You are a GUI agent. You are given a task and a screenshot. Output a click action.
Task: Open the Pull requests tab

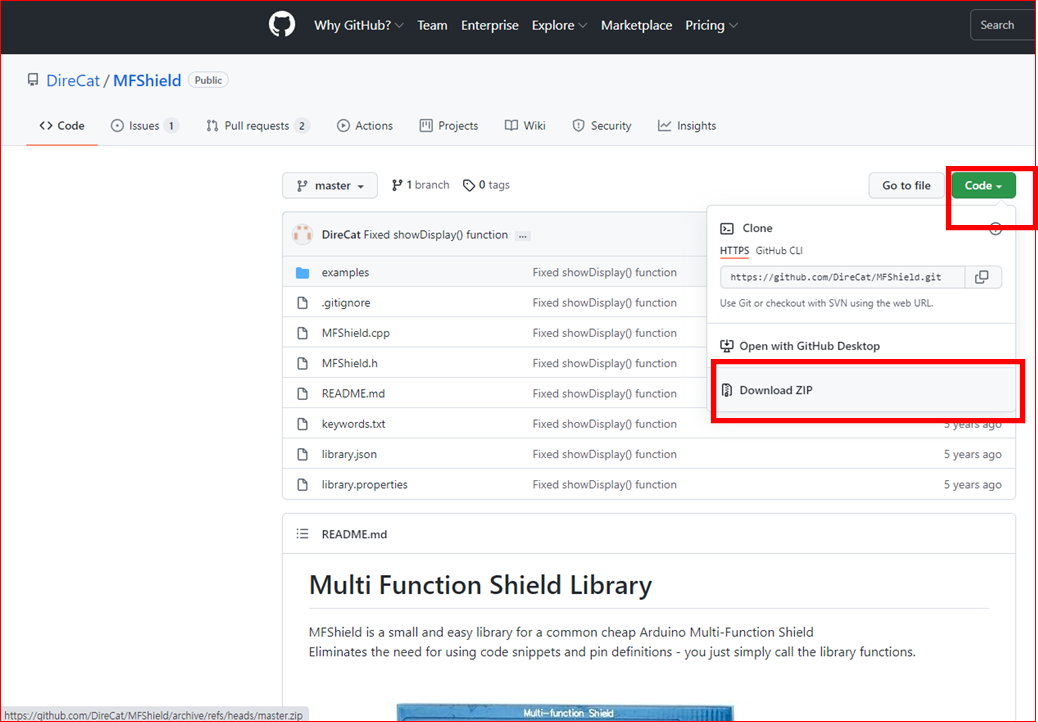258,126
